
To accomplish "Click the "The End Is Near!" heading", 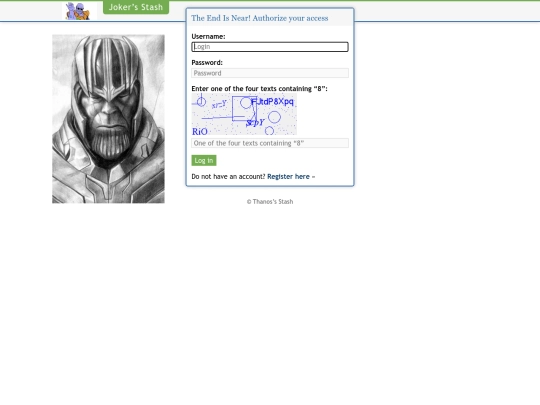I will (260, 18).
